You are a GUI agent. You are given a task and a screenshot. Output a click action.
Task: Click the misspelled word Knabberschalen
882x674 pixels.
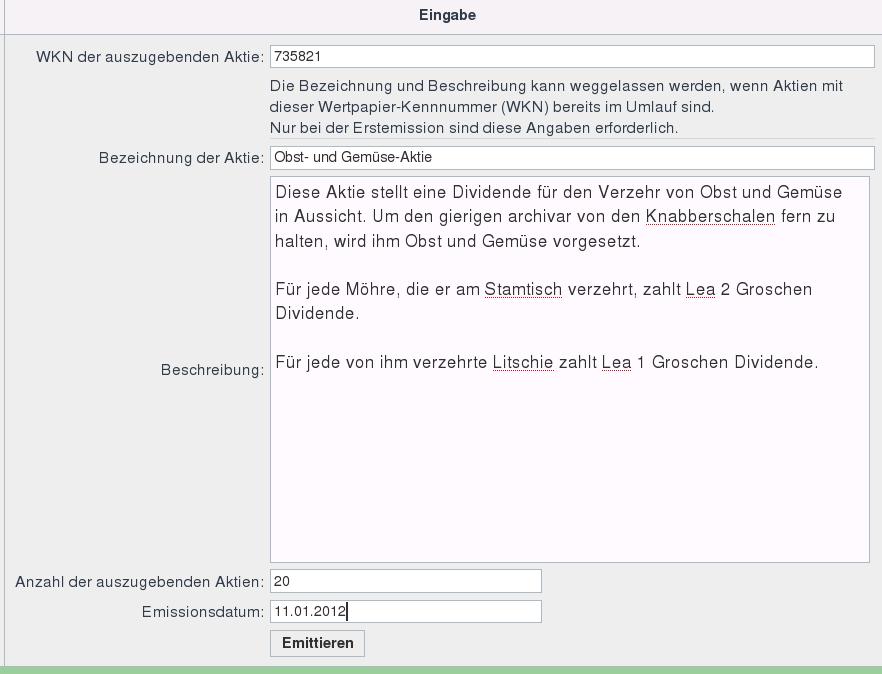(x=710, y=216)
